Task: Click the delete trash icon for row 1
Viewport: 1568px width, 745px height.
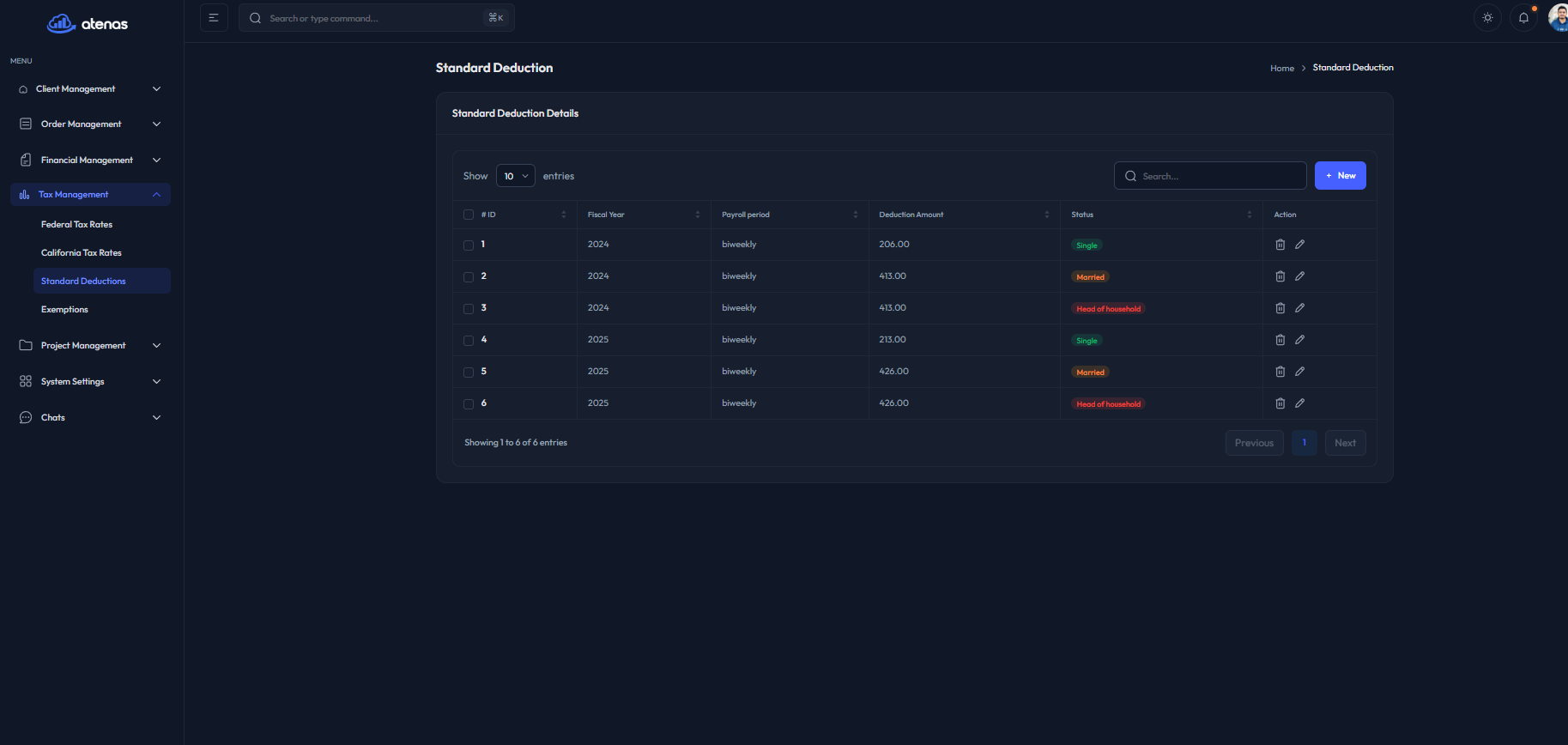Action: (x=1280, y=245)
